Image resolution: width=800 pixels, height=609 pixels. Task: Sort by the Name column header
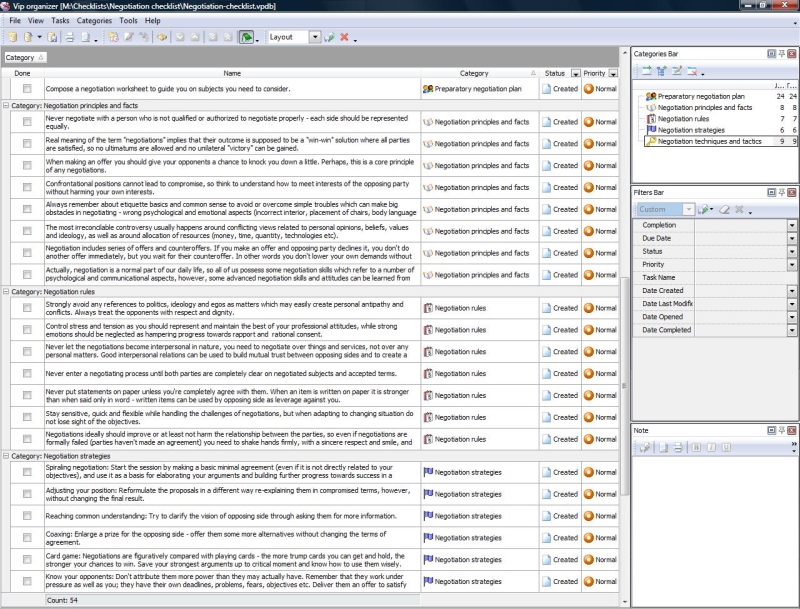tap(232, 73)
